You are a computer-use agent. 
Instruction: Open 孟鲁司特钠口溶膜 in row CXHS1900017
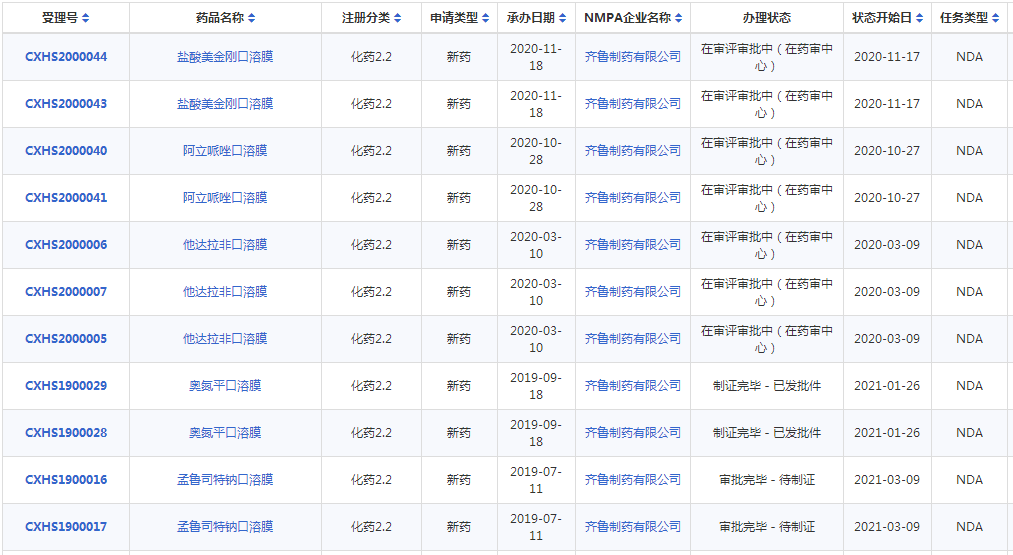tap(225, 527)
